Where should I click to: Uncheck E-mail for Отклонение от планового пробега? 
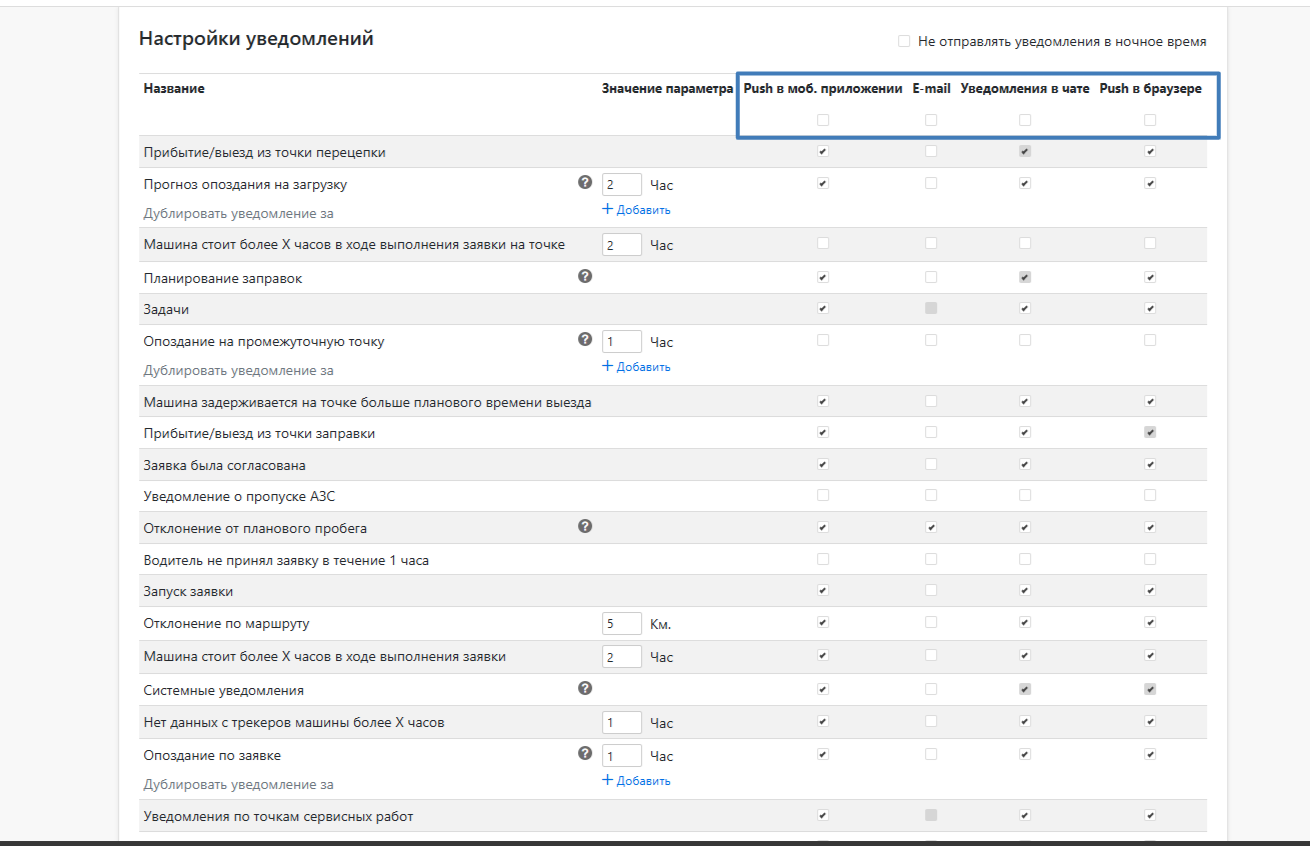tap(931, 526)
